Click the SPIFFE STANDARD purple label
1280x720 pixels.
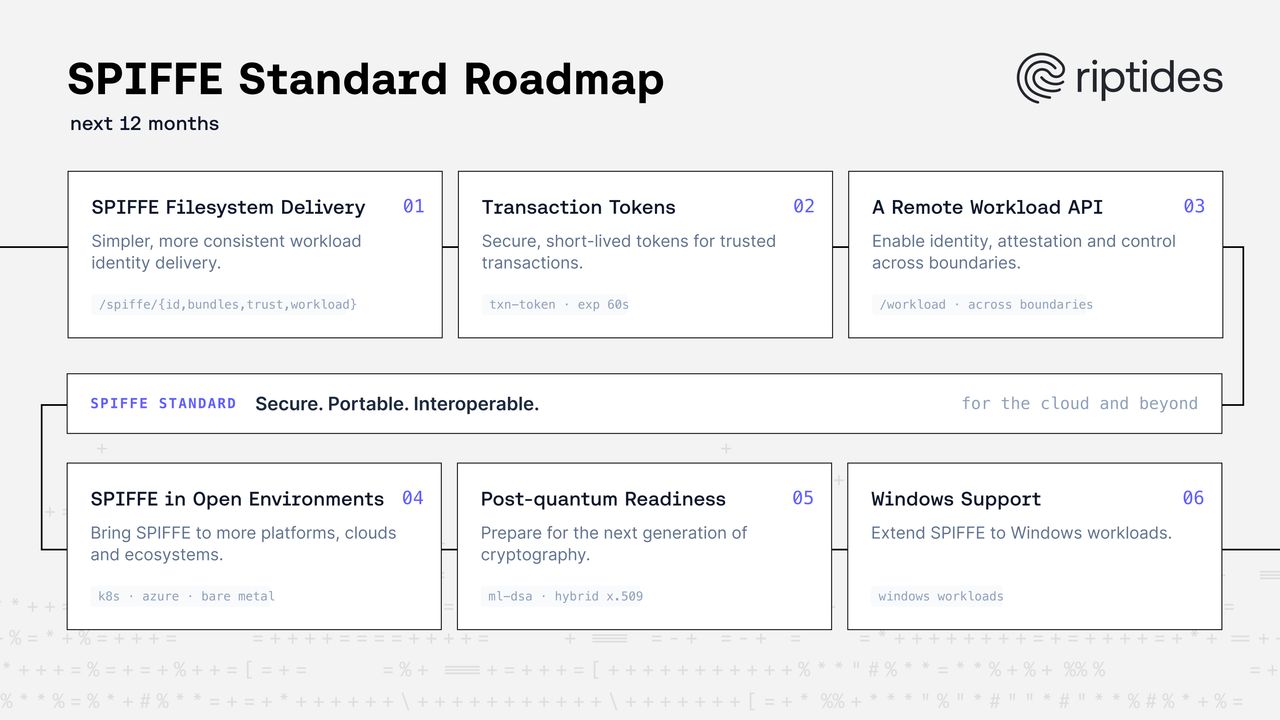(163, 403)
